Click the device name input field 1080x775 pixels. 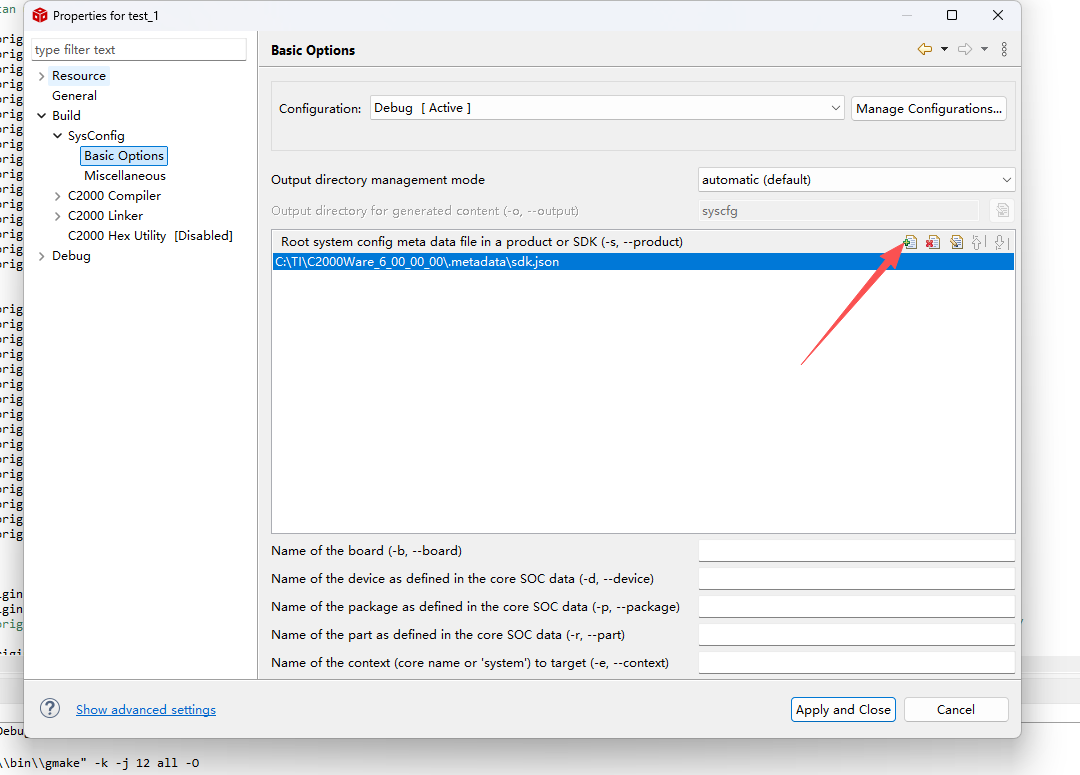pyautogui.click(x=856, y=579)
